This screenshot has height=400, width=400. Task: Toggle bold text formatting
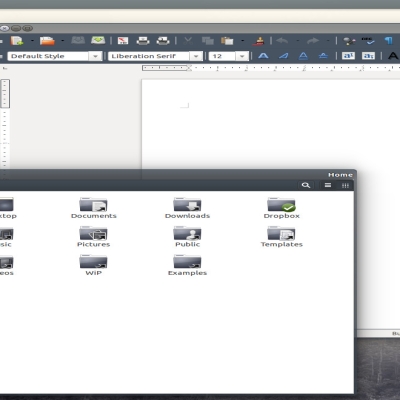(263, 56)
